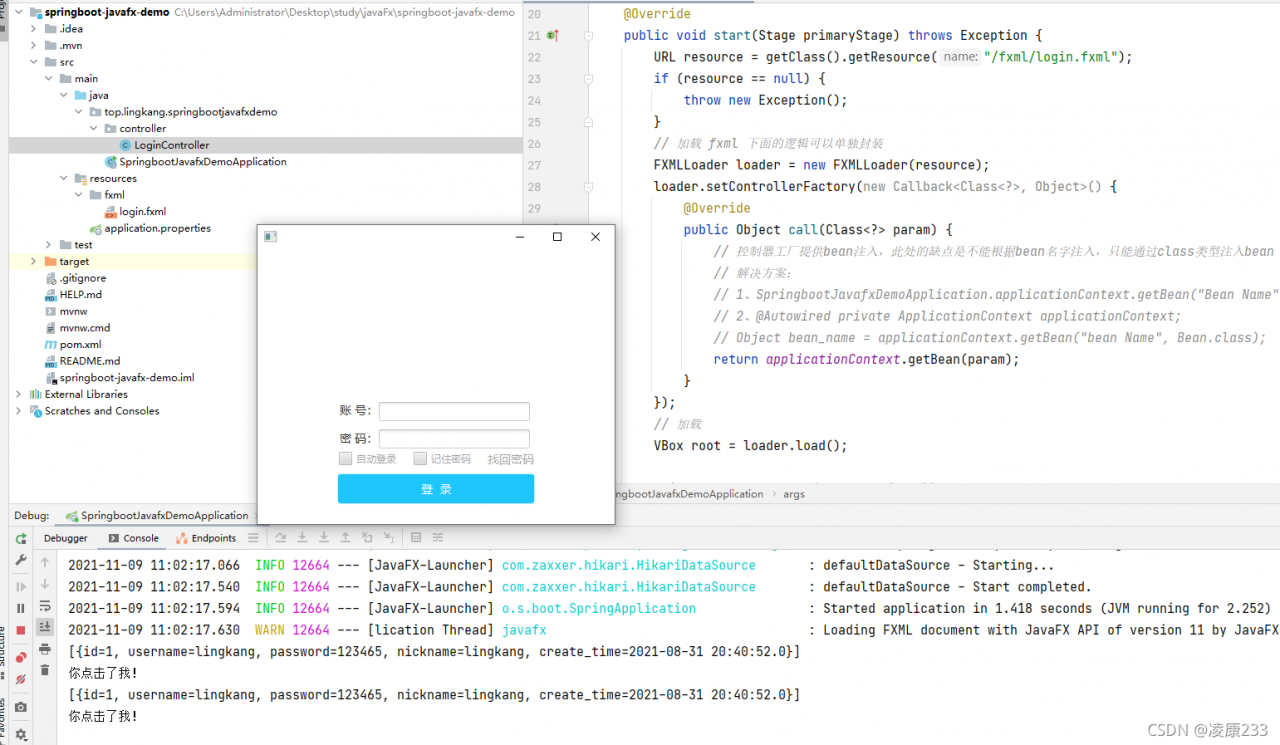
Task: Stop the debug session, red square
Action: 20,630
